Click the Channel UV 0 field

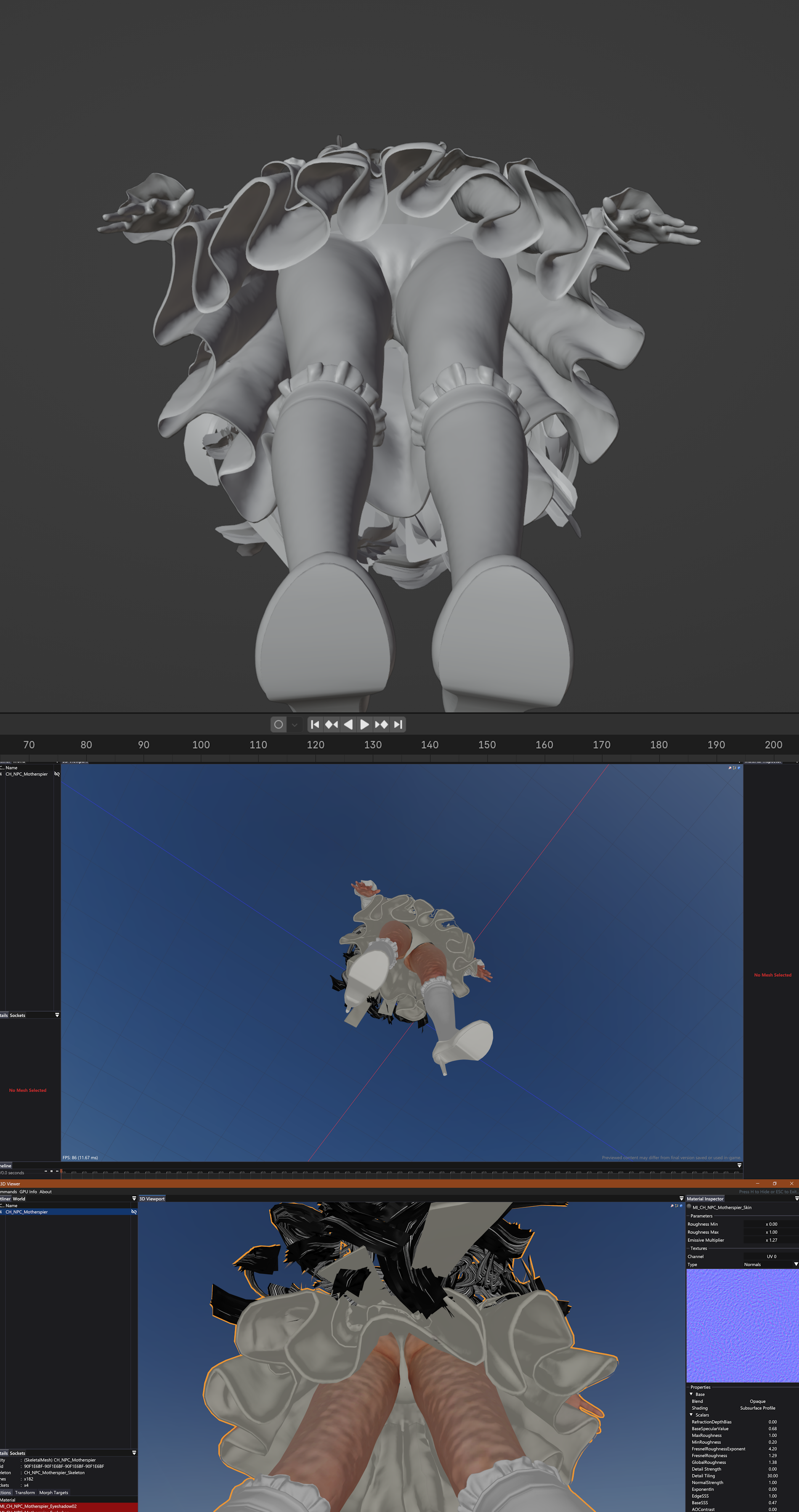(771, 1257)
